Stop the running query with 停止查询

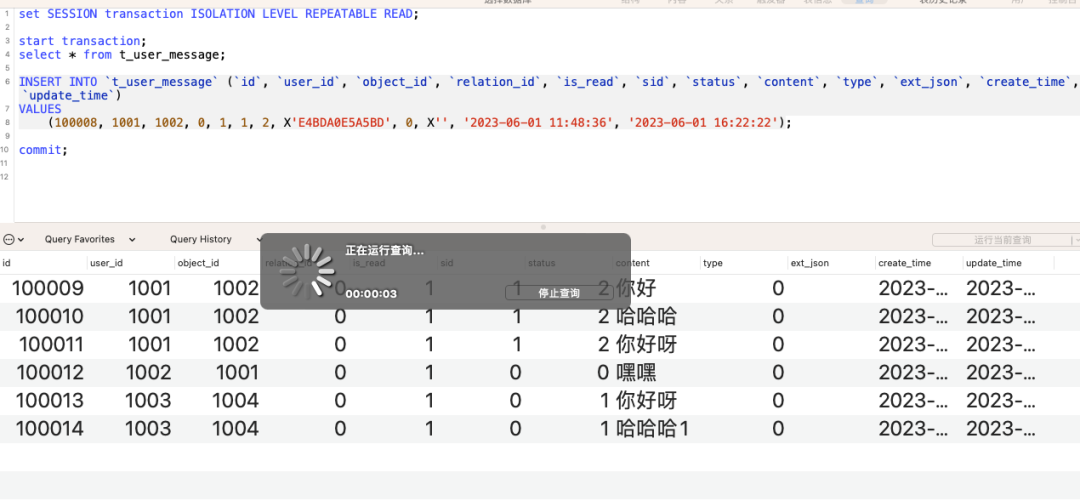click(559, 293)
